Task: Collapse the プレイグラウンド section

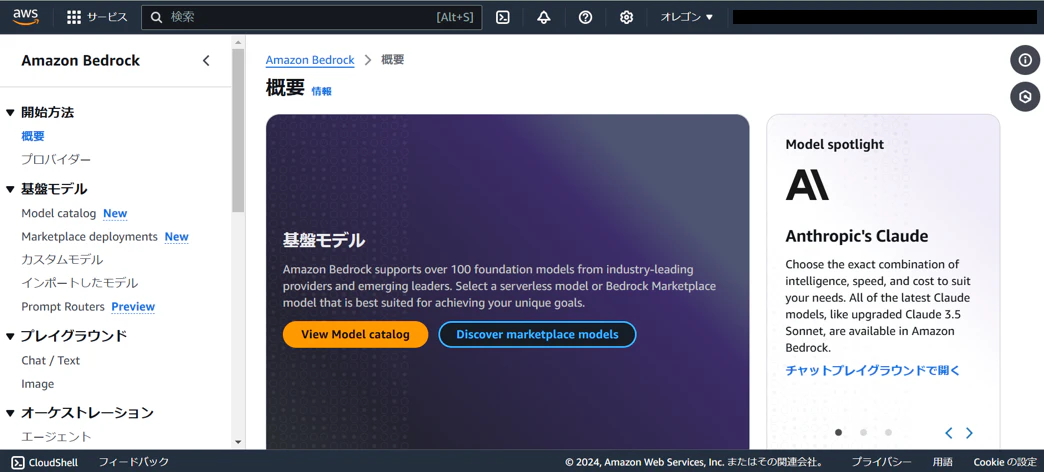Action: click(10, 336)
